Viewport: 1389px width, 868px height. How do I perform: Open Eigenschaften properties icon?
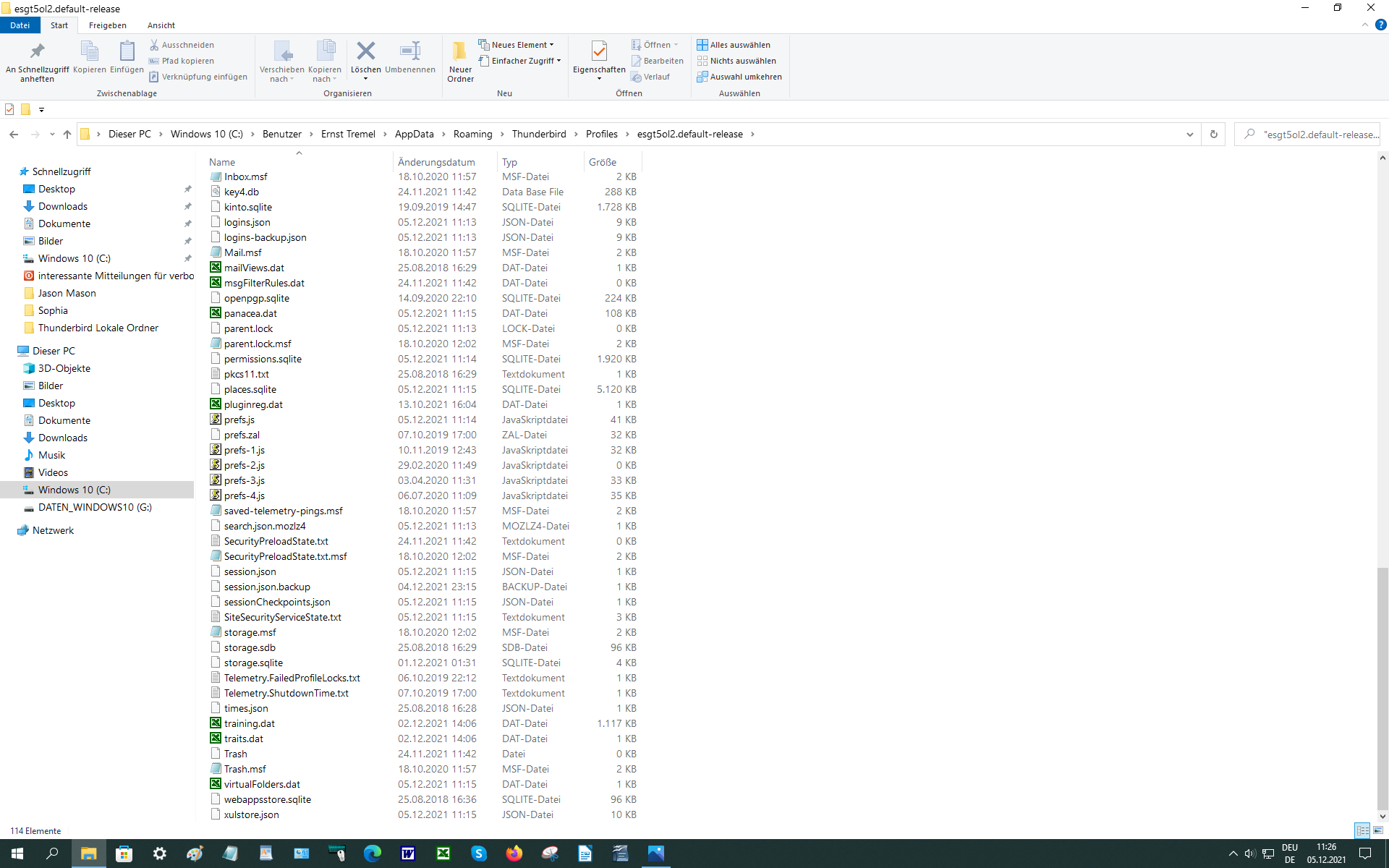coord(598,51)
